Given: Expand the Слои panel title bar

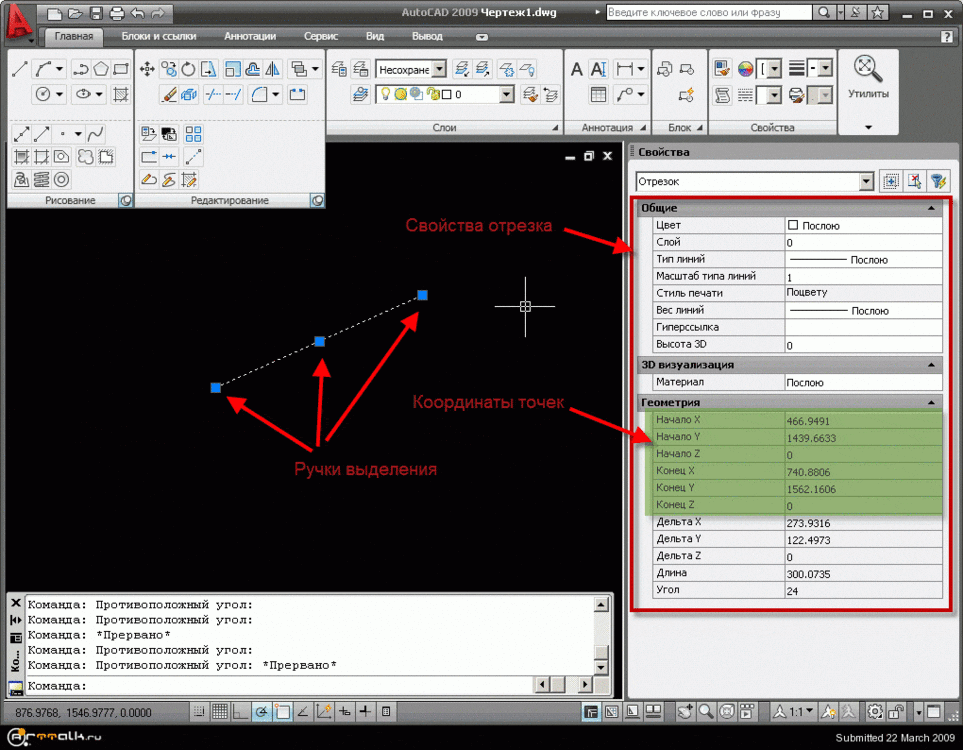Looking at the screenshot, I should pos(444,128).
